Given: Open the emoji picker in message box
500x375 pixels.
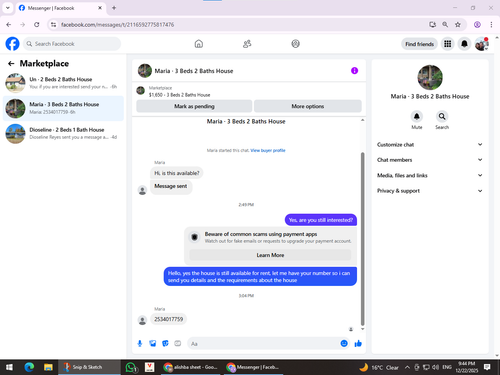Looking at the screenshot, I should pos(344,343).
